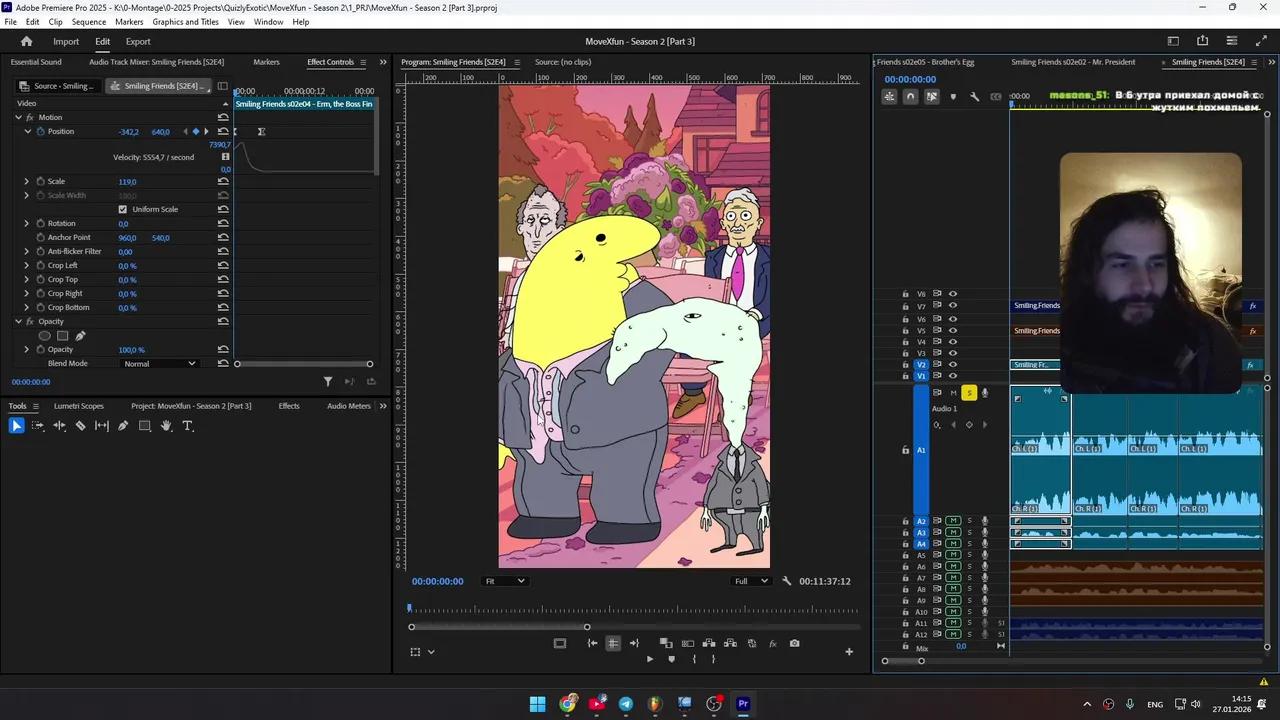
Task: Uncheck the Uniform Scale checkbox
Action: point(122,209)
